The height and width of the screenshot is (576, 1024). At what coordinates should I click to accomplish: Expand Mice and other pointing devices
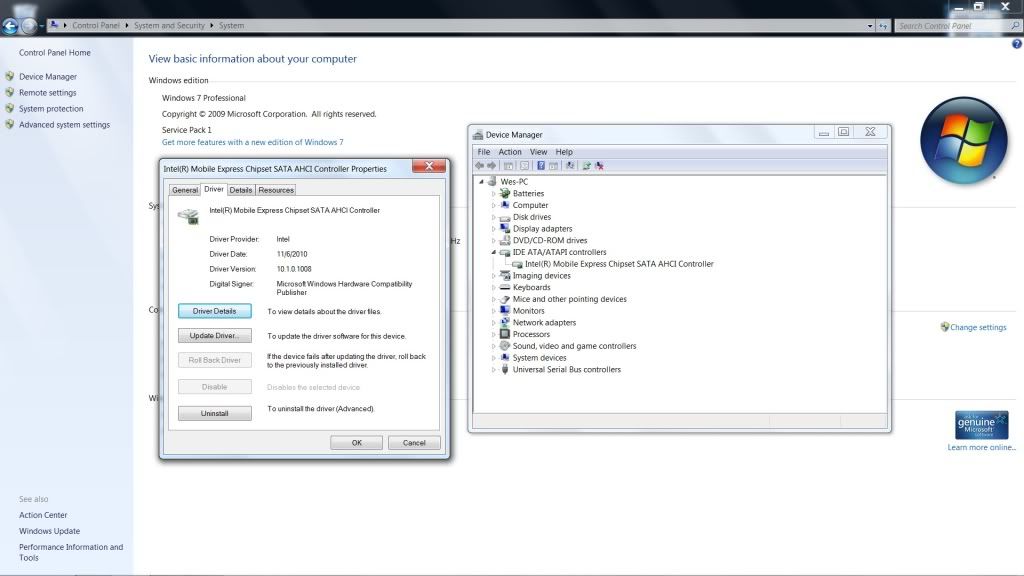point(494,299)
